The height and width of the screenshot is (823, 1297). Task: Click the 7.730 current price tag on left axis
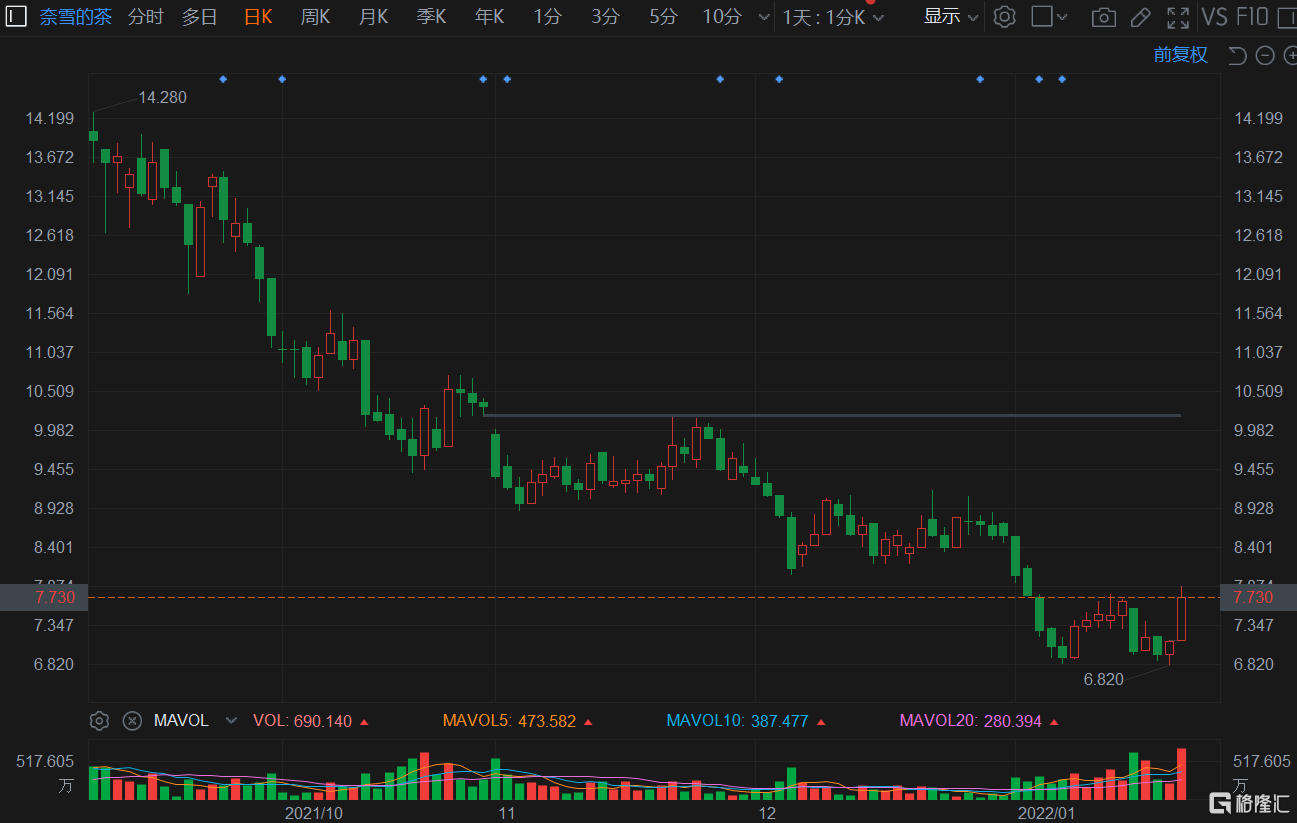click(x=44, y=597)
